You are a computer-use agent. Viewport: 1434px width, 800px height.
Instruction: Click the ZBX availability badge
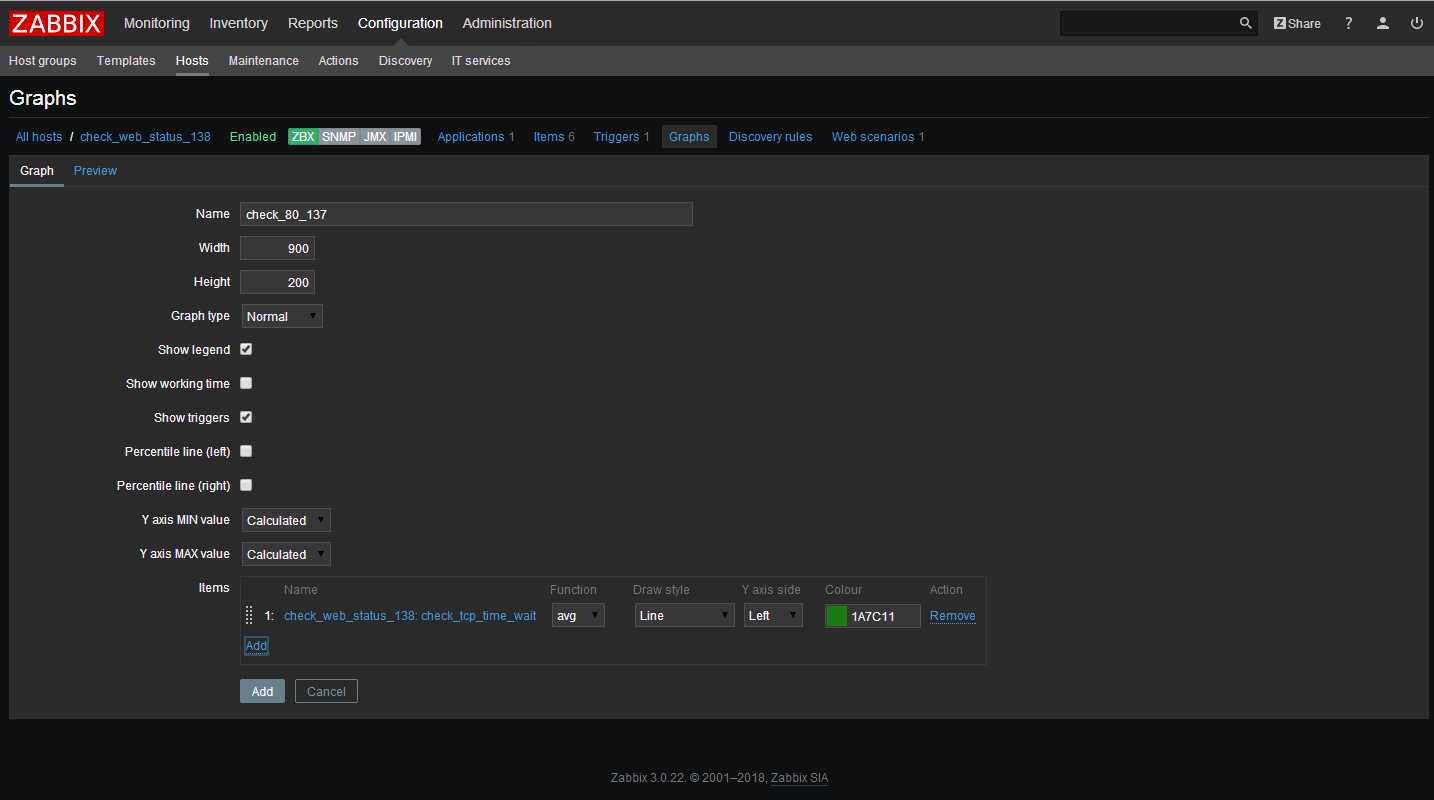tap(303, 137)
